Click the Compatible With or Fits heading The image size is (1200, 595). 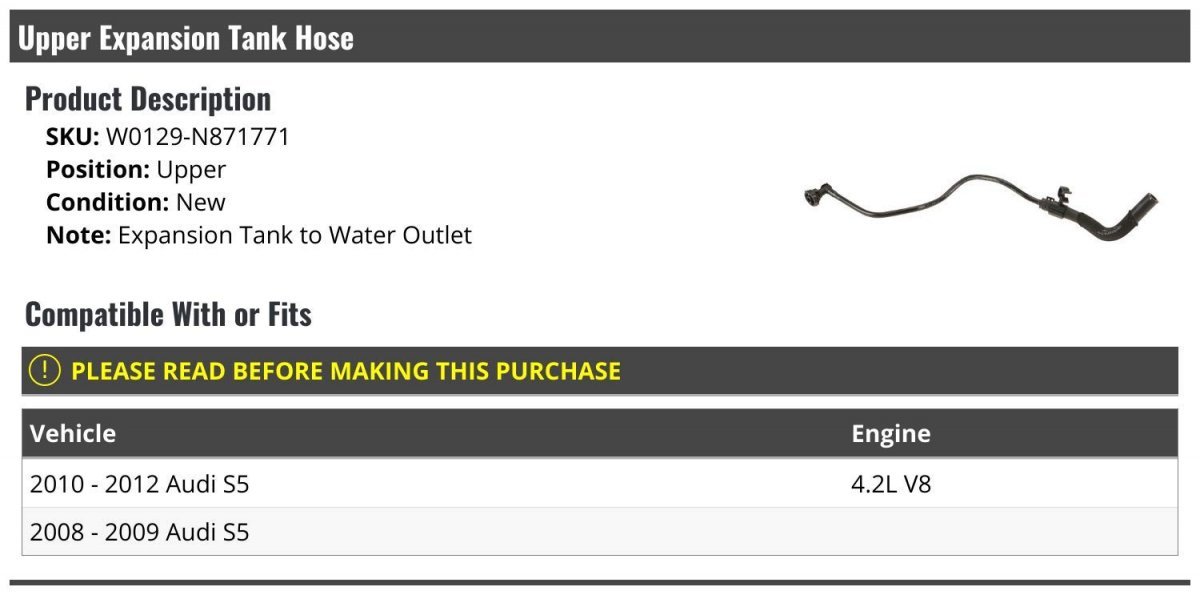click(168, 314)
